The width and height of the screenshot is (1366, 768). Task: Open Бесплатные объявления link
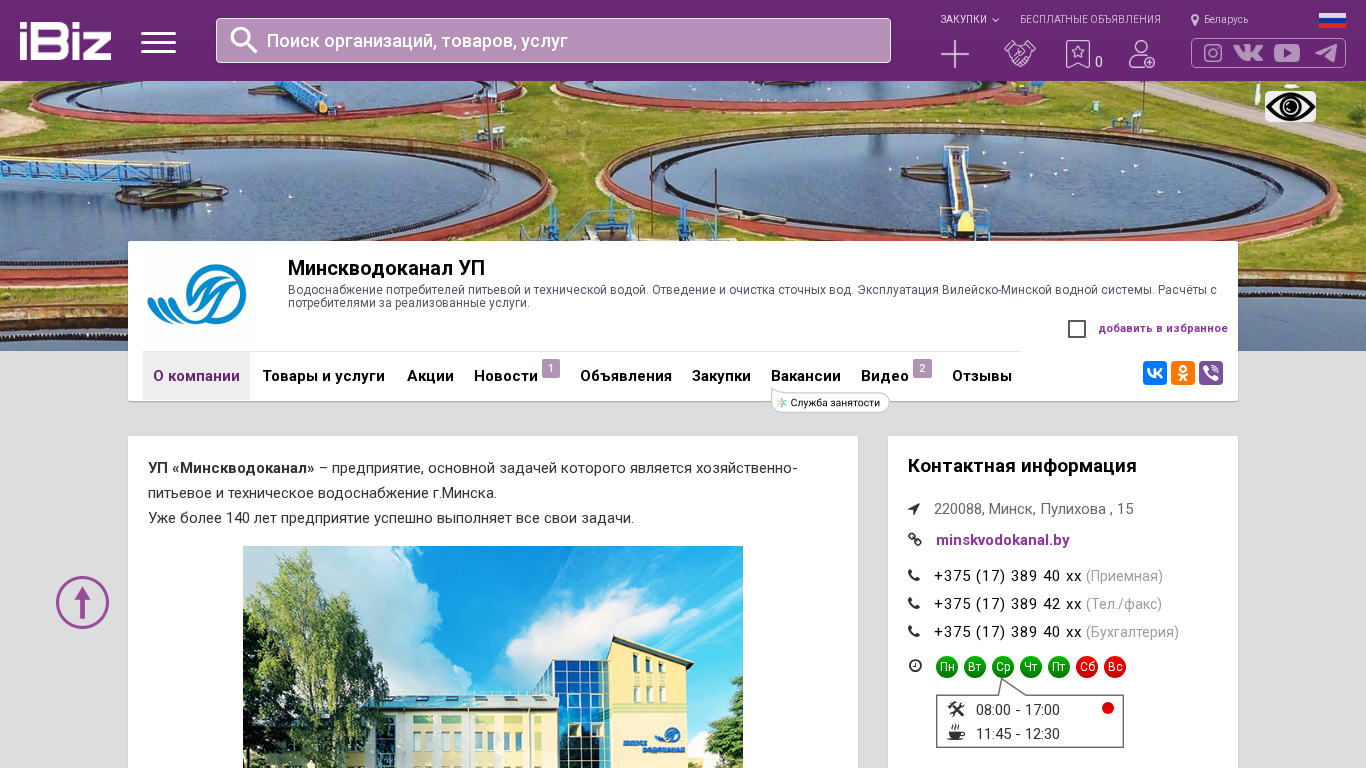pyautogui.click(x=1090, y=19)
